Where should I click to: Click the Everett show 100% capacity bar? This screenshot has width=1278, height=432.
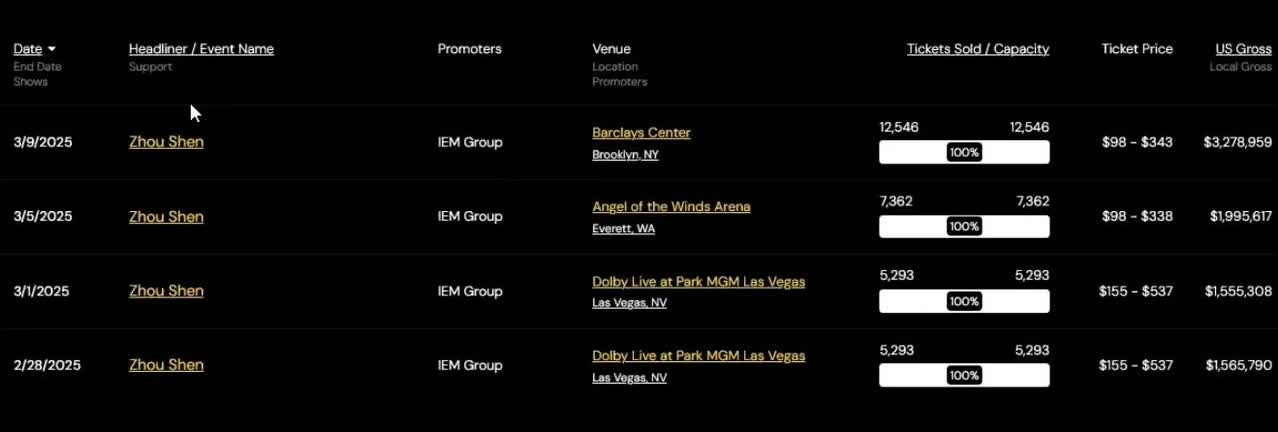point(964,227)
